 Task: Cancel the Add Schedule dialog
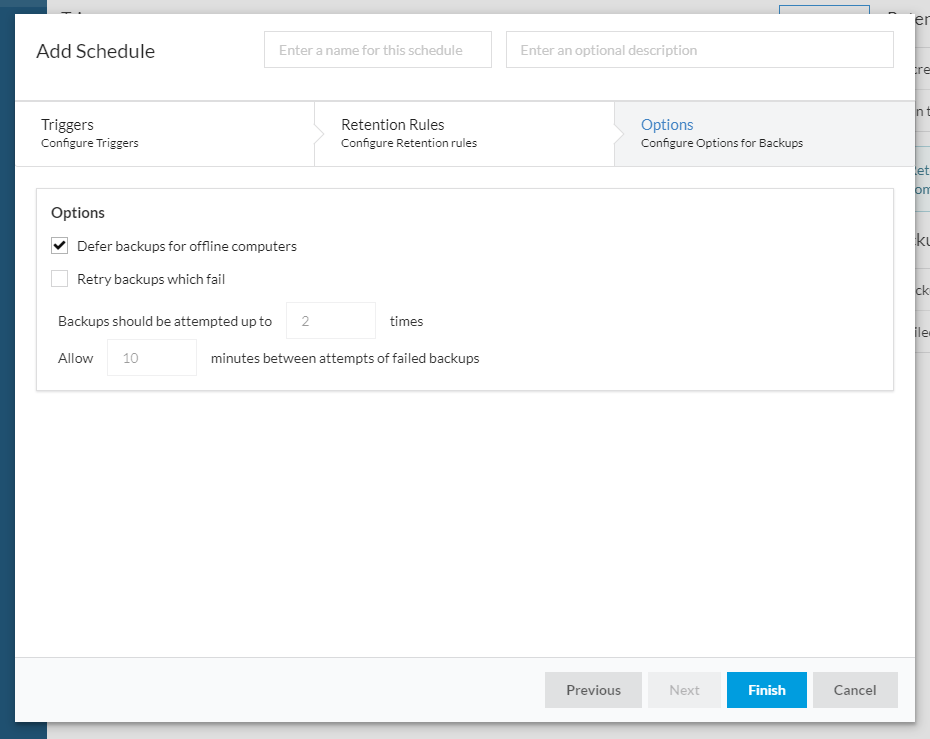tap(855, 690)
